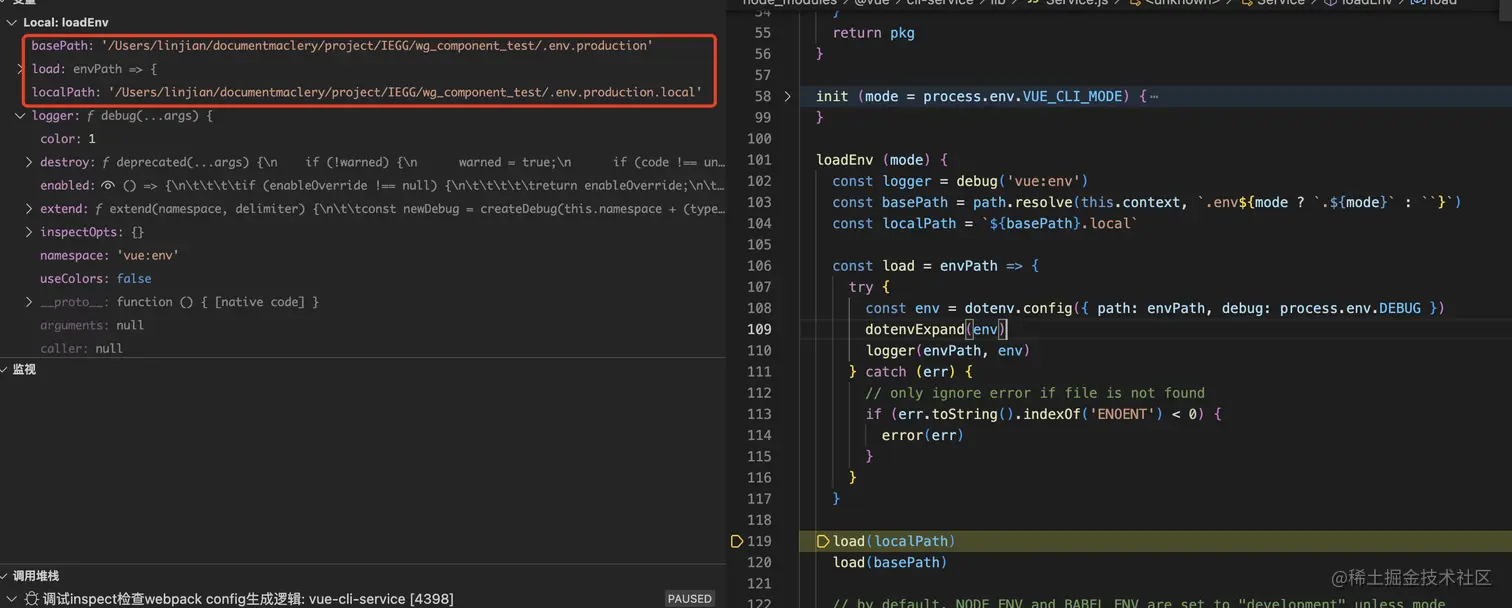Click the dotenv.config line 108
The image size is (1512, 608).
[x=1155, y=308]
